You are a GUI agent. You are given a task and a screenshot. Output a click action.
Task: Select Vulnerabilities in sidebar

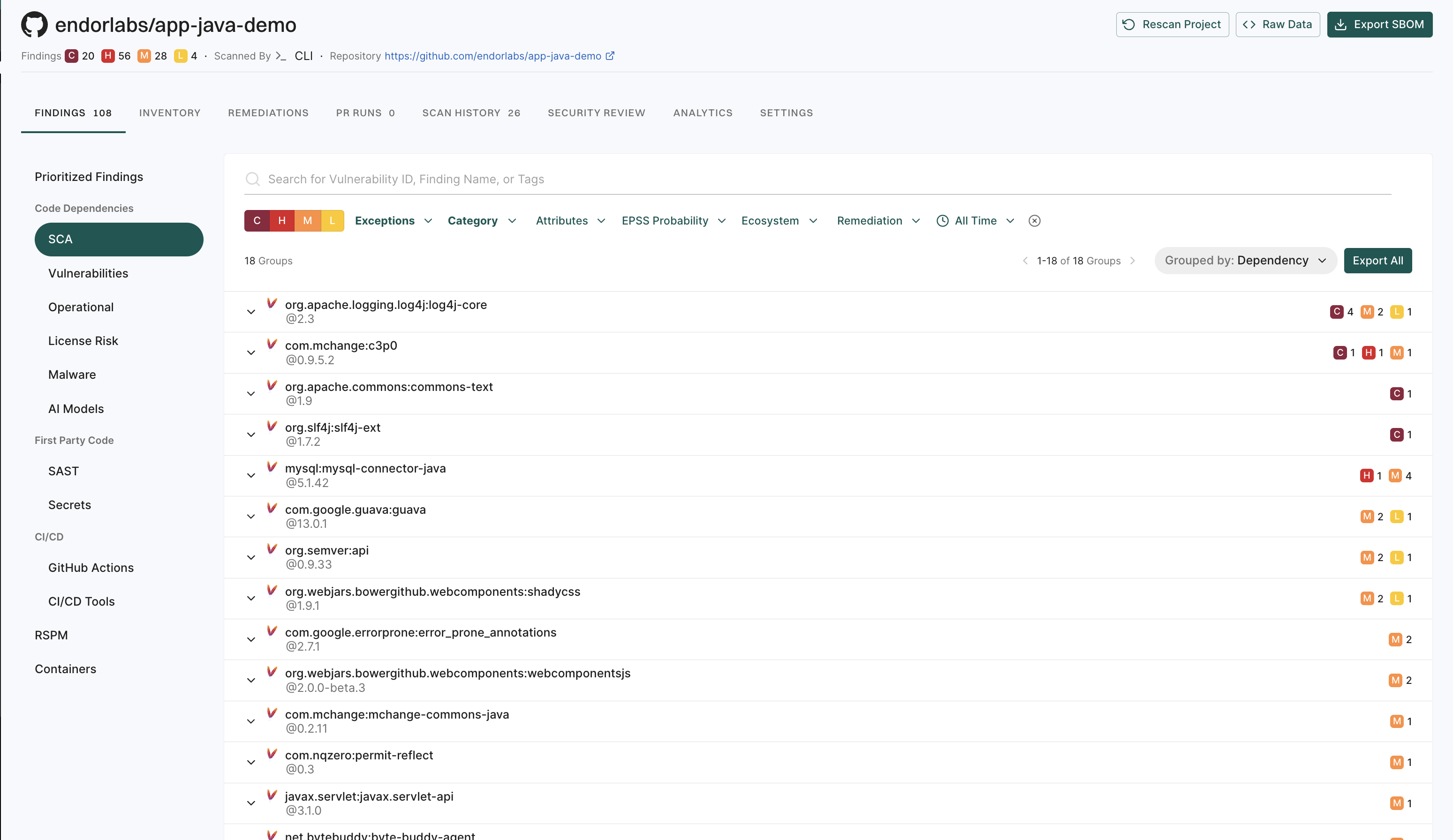88,273
